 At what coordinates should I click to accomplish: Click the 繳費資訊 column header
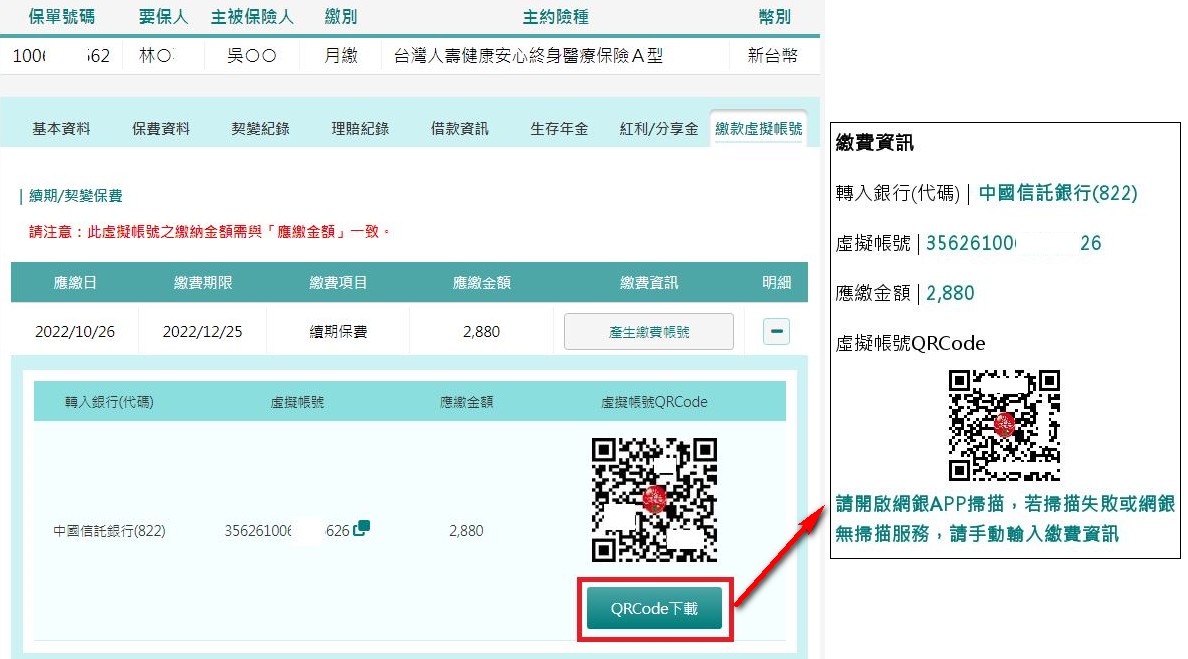tap(649, 283)
